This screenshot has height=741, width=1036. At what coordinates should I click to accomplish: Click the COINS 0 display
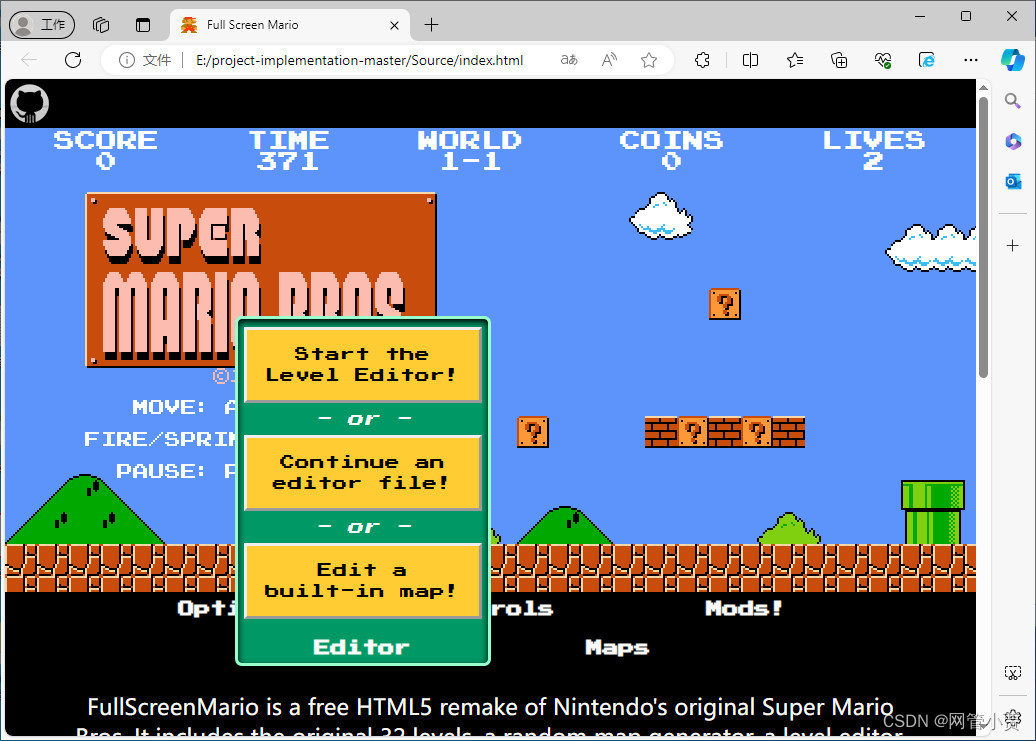[x=671, y=151]
